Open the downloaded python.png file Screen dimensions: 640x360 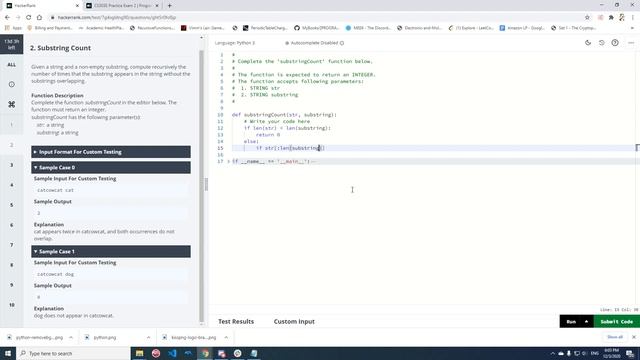point(104,338)
